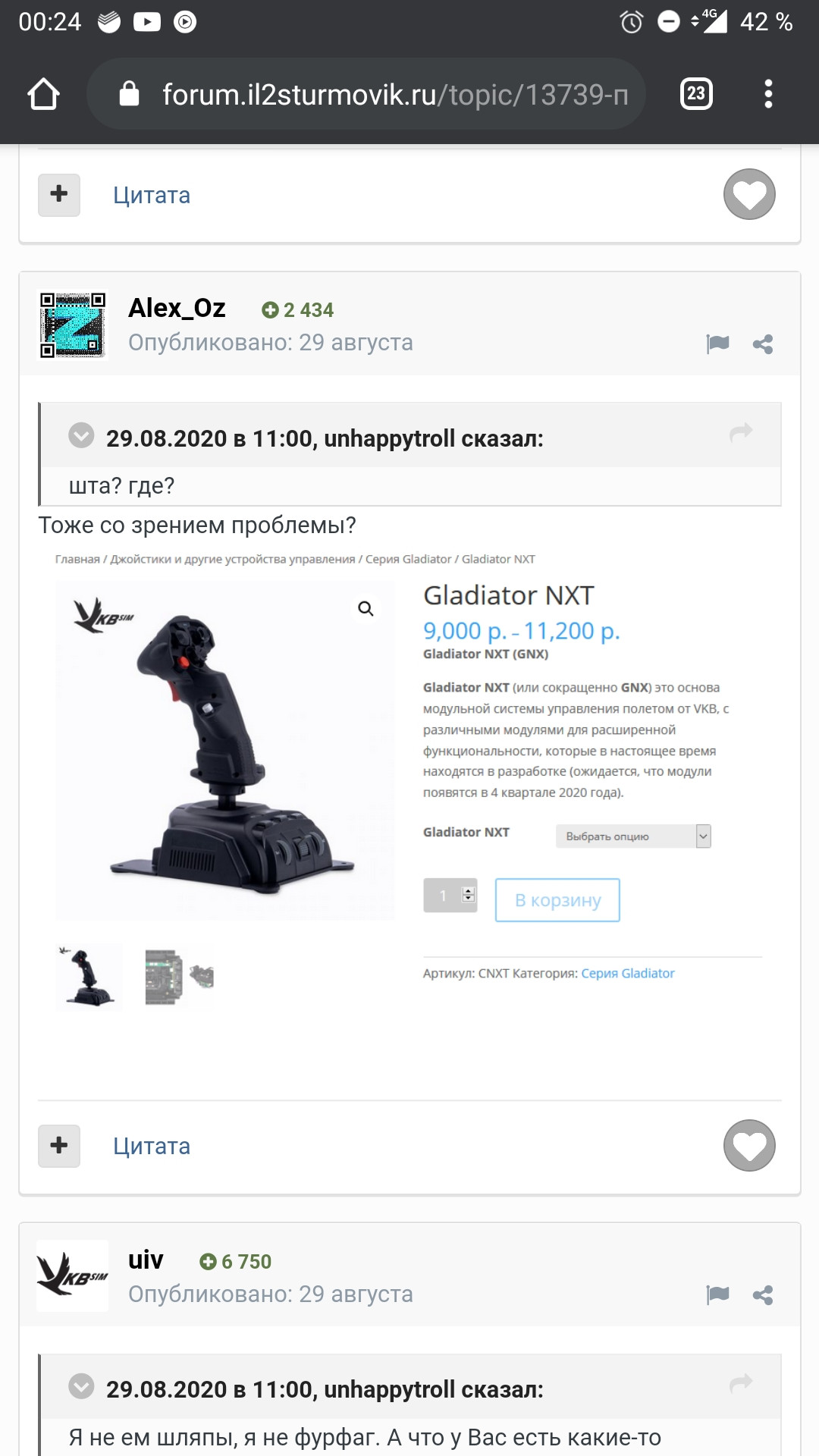The width and height of the screenshot is (819, 1456).
Task: Tap uiv's VKB SIM avatar
Action: pos(73,1276)
